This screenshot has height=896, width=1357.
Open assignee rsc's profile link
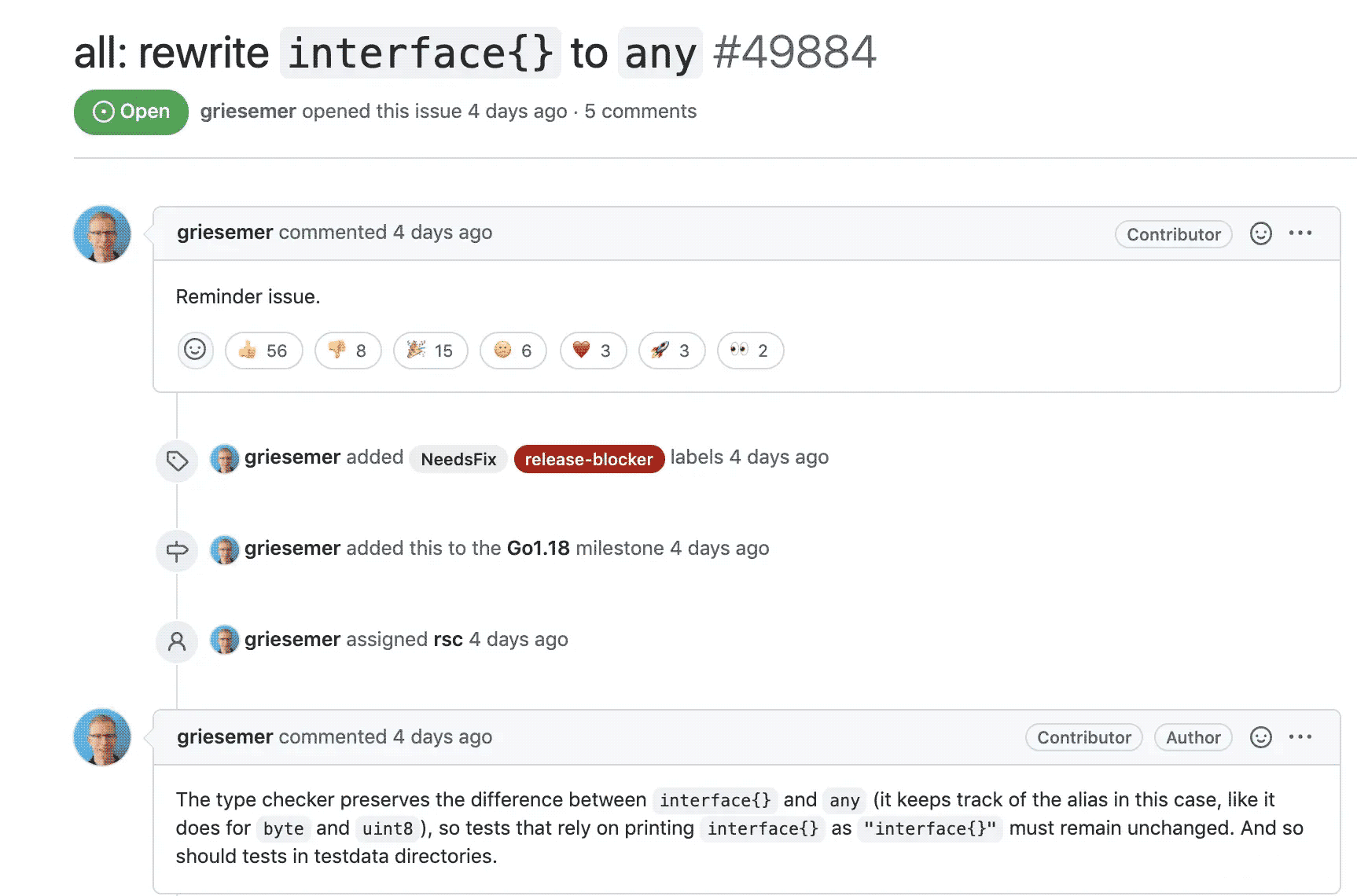coord(447,640)
